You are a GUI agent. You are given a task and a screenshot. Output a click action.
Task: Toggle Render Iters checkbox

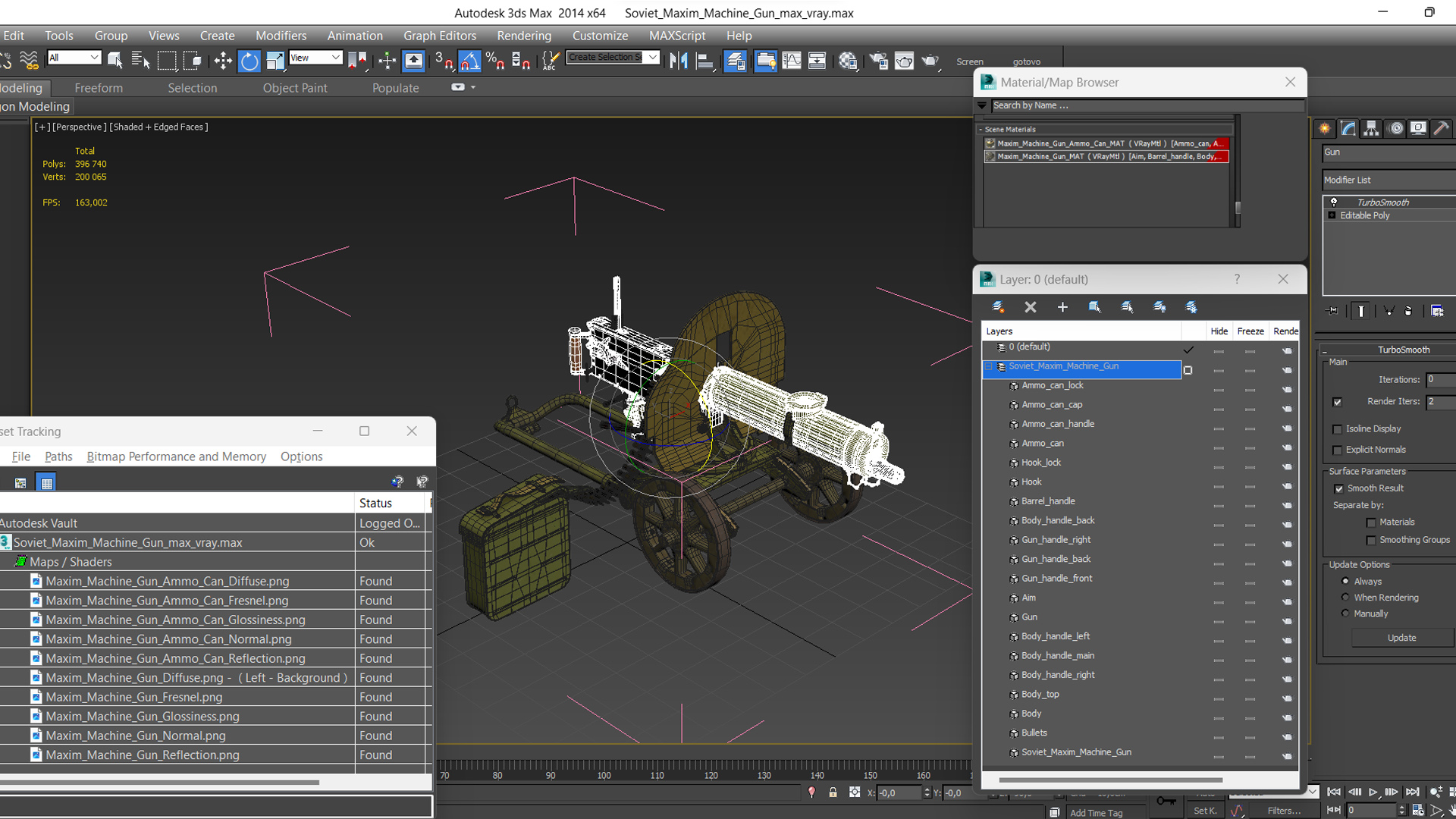(1338, 402)
